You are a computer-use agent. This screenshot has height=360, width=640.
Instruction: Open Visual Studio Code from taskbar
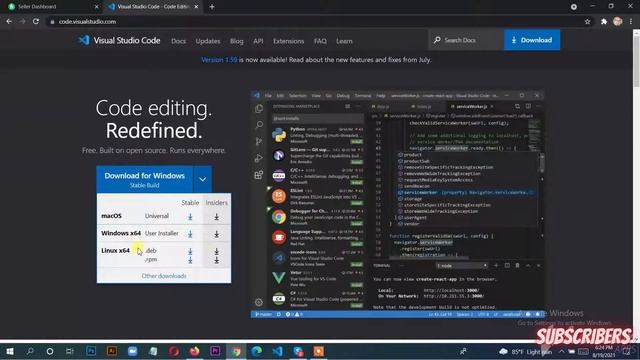[x=278, y=351]
